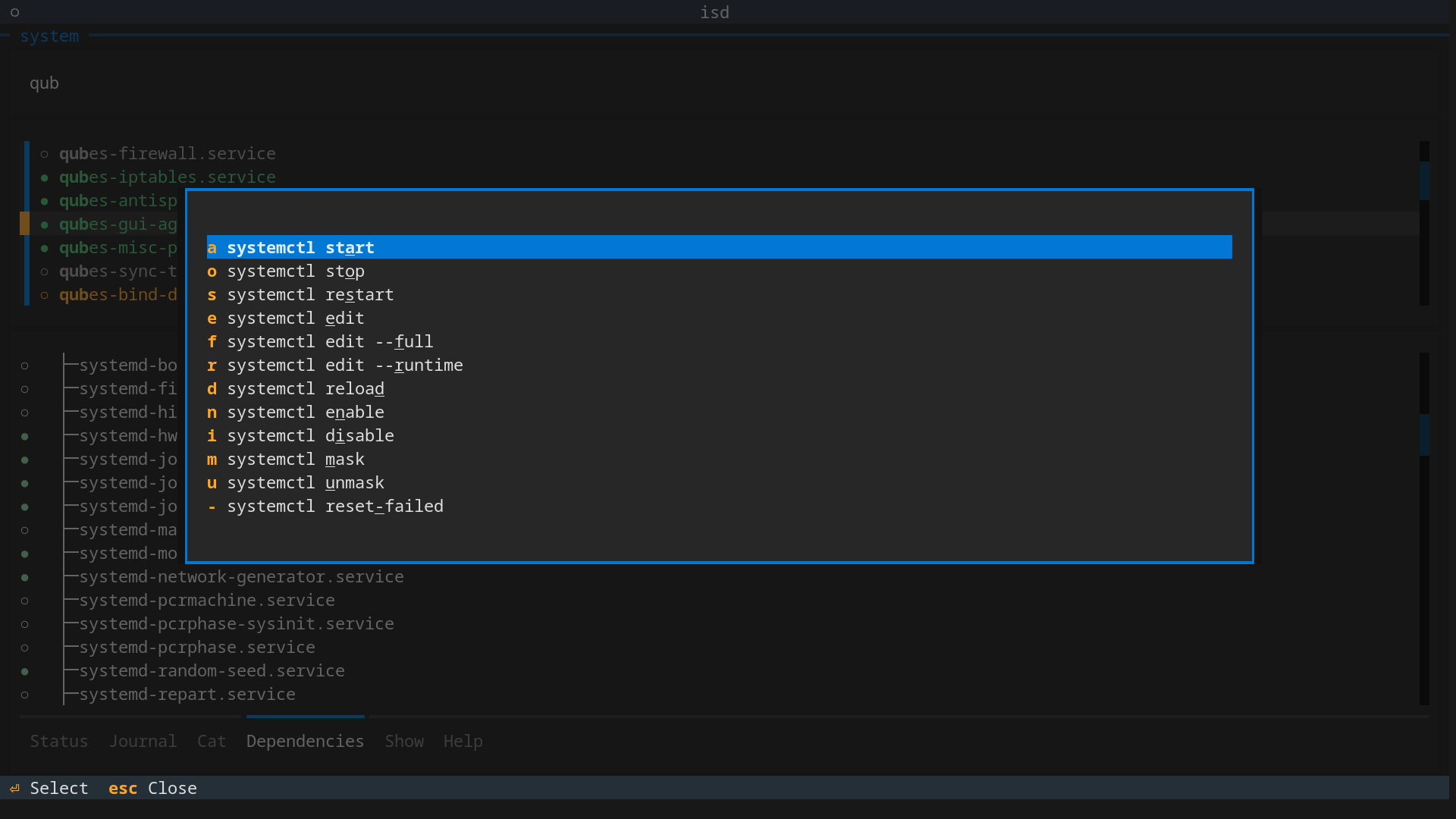Click the circle icon in the title bar
1456x819 pixels.
pos(14,12)
